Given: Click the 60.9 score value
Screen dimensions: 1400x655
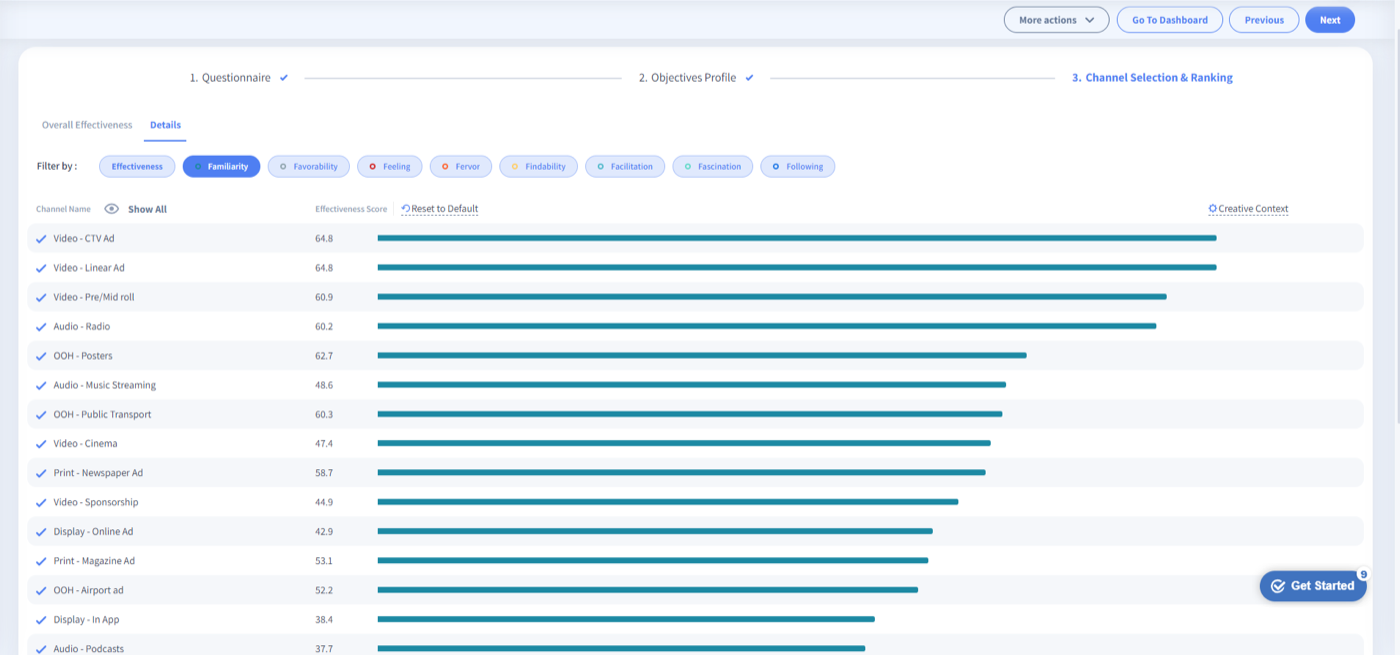Looking at the screenshot, I should [x=324, y=297].
